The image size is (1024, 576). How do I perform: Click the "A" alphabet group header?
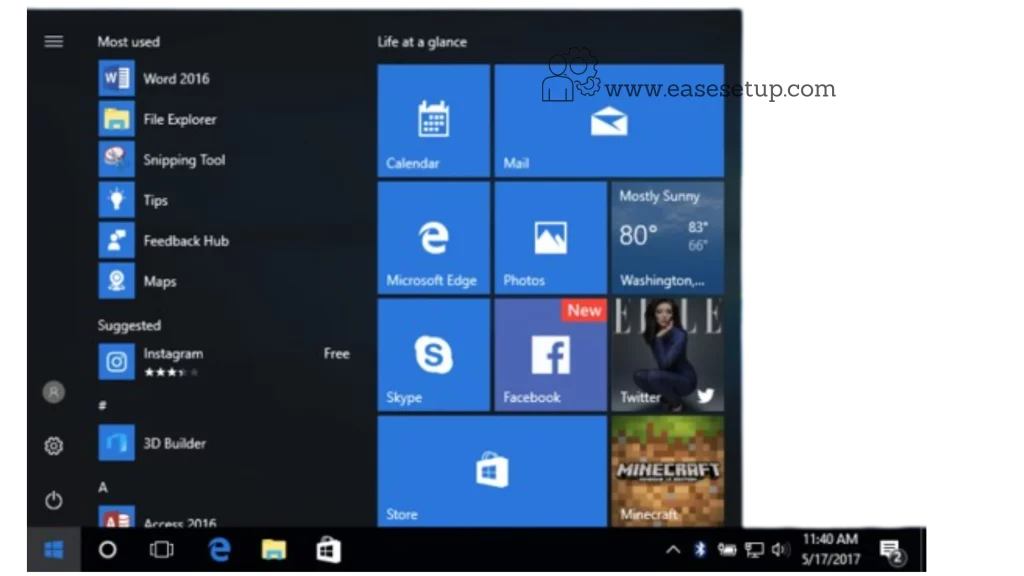103,487
